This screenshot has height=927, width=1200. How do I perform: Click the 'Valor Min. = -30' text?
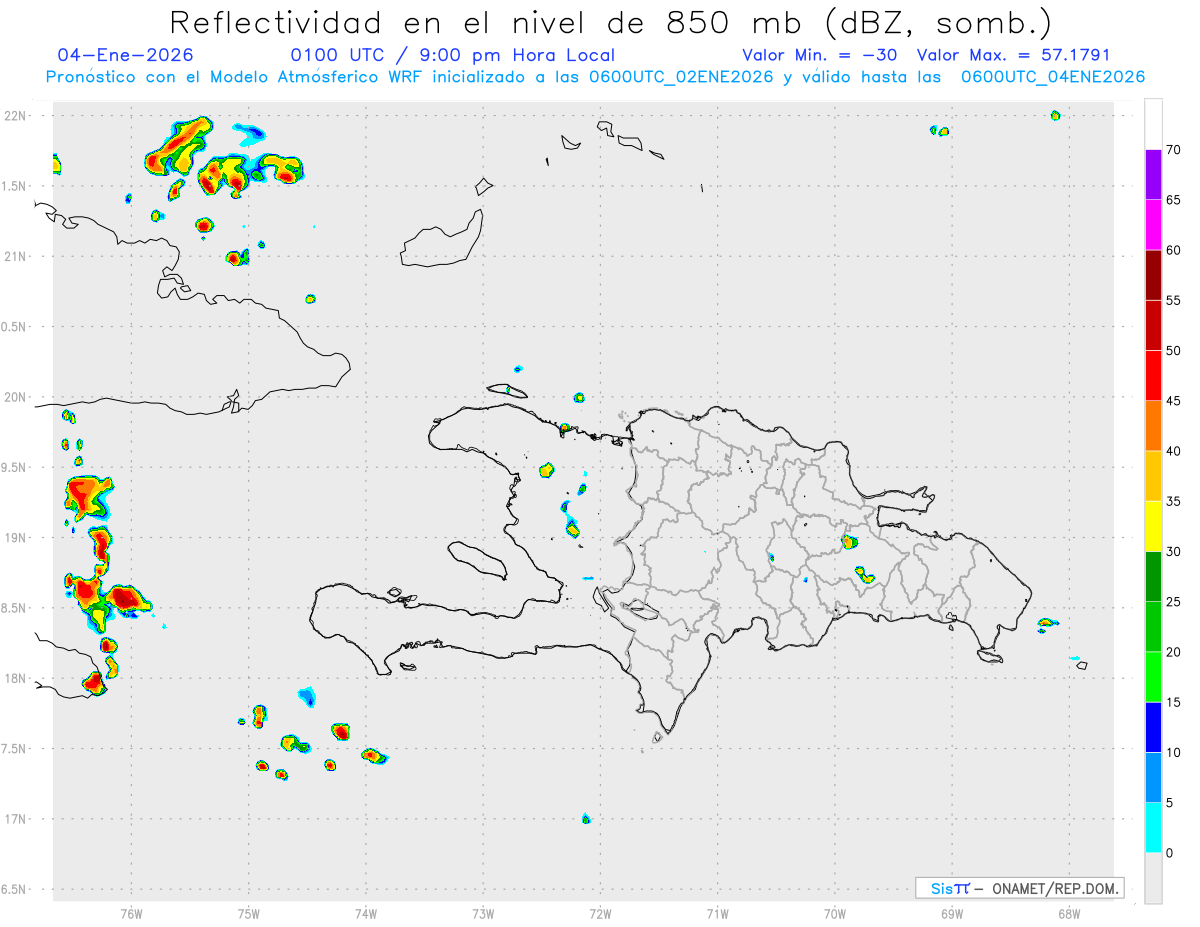pyautogui.click(x=821, y=55)
